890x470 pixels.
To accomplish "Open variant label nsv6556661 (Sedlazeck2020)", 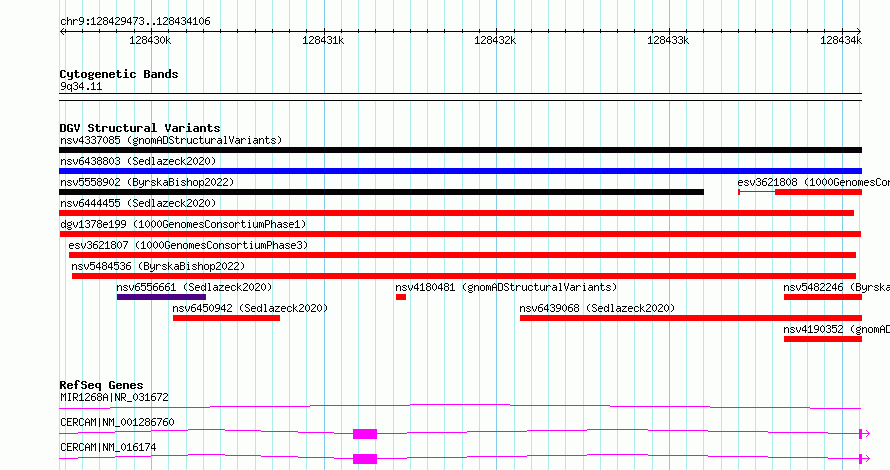I will (x=194, y=287).
